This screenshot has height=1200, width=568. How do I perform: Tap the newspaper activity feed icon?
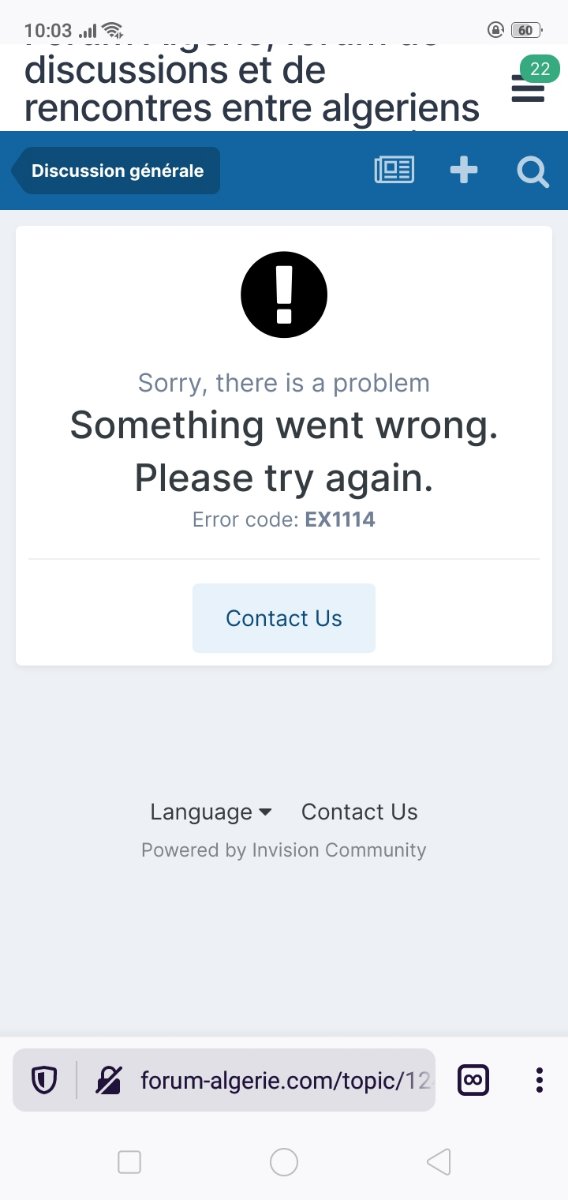point(394,170)
